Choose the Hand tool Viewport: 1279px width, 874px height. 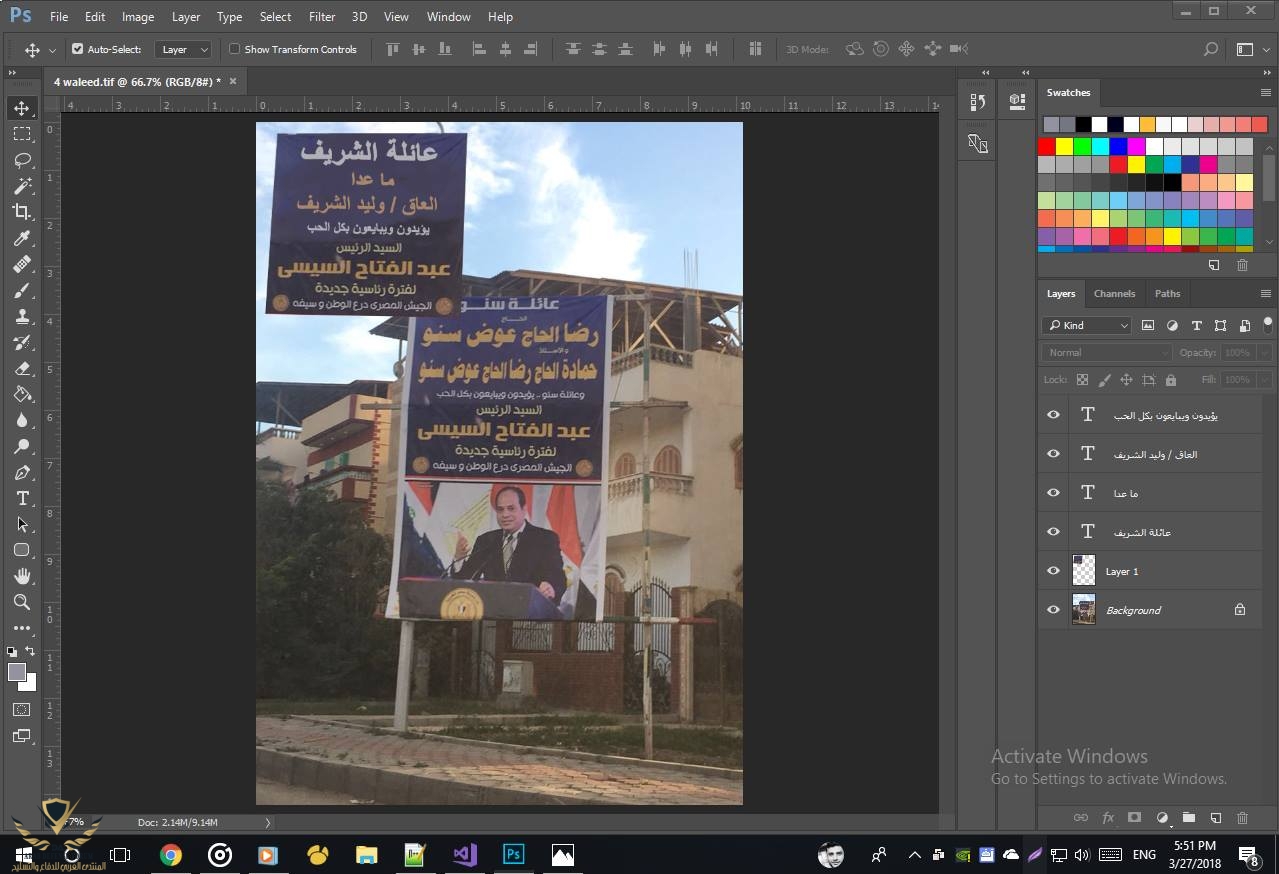click(x=22, y=576)
